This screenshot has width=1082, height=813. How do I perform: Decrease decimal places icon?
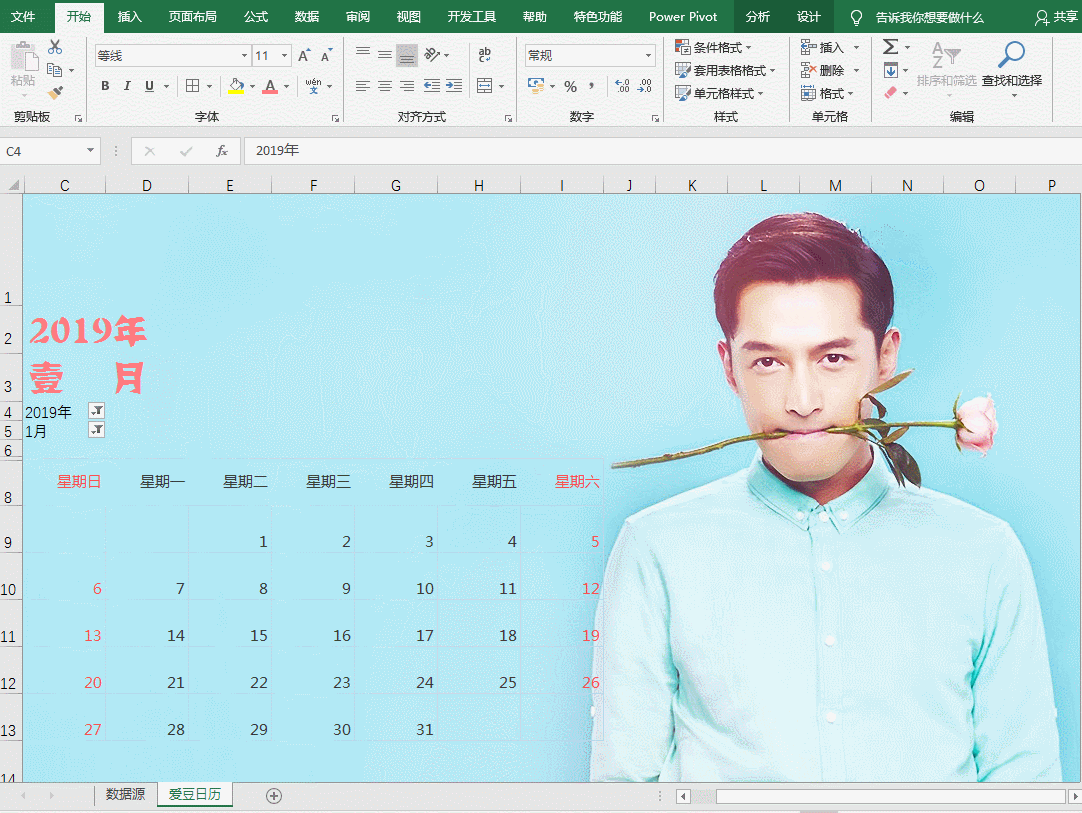point(645,86)
